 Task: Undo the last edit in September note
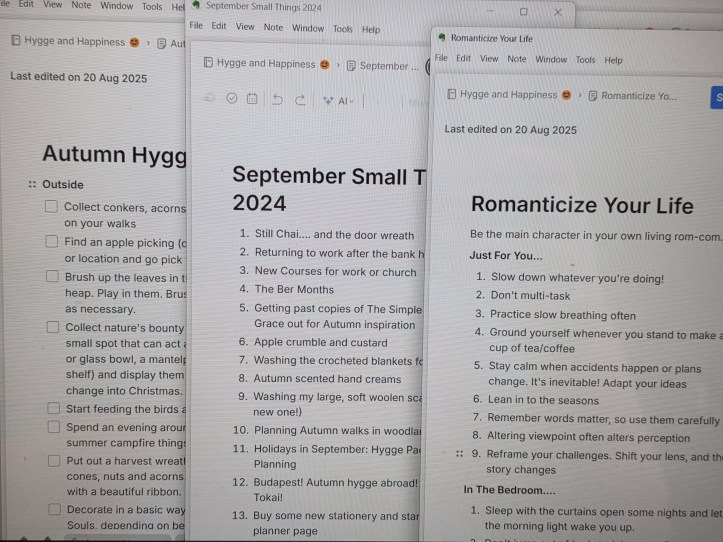tap(277, 99)
